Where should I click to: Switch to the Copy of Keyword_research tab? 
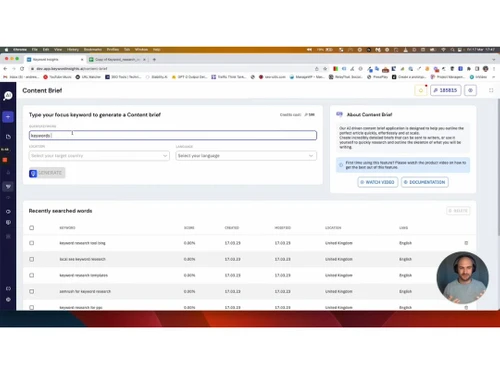[x=117, y=59]
